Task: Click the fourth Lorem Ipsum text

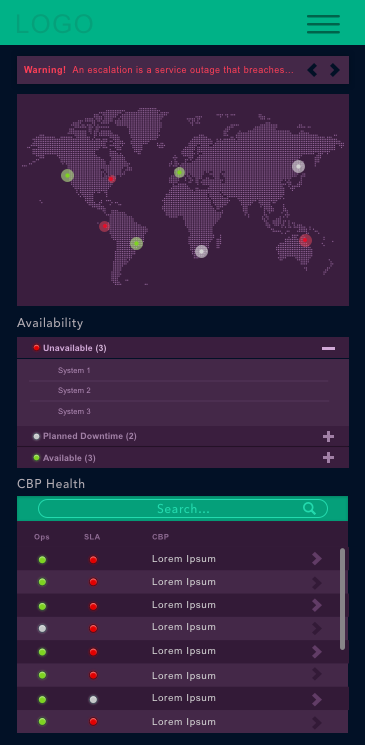Action: tap(183, 627)
